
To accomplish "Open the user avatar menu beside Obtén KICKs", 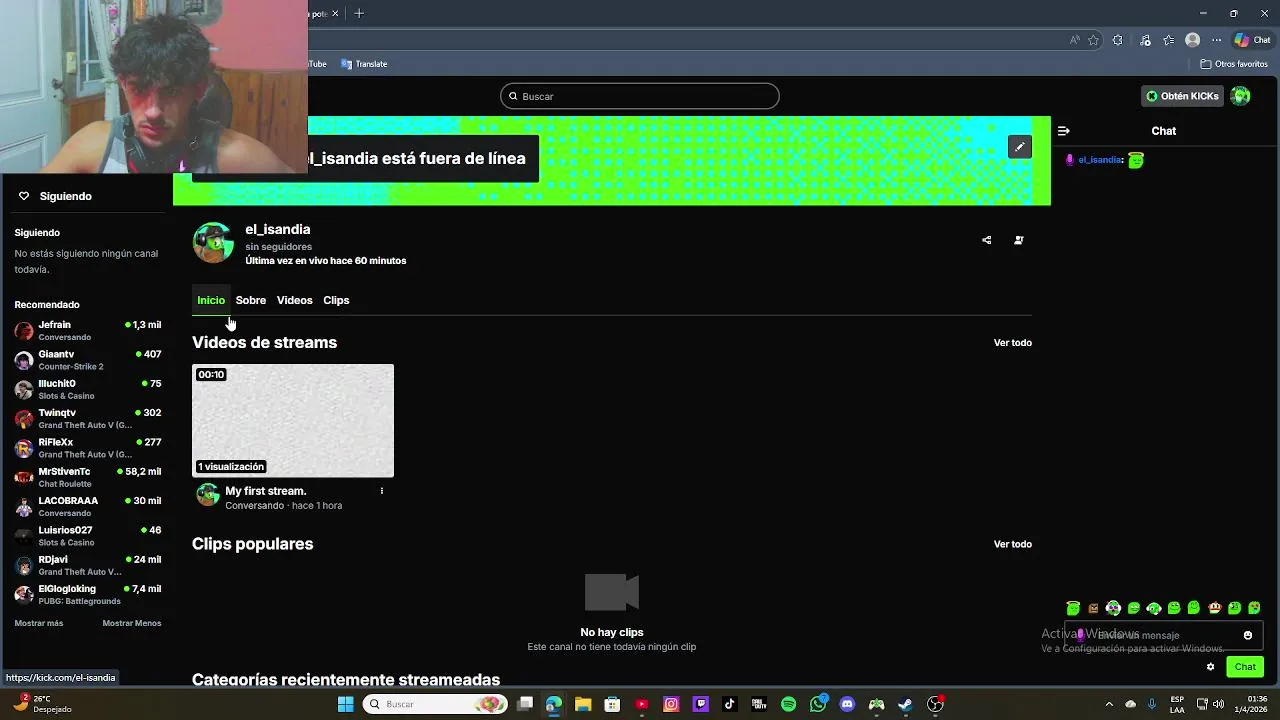I will (x=1240, y=96).
